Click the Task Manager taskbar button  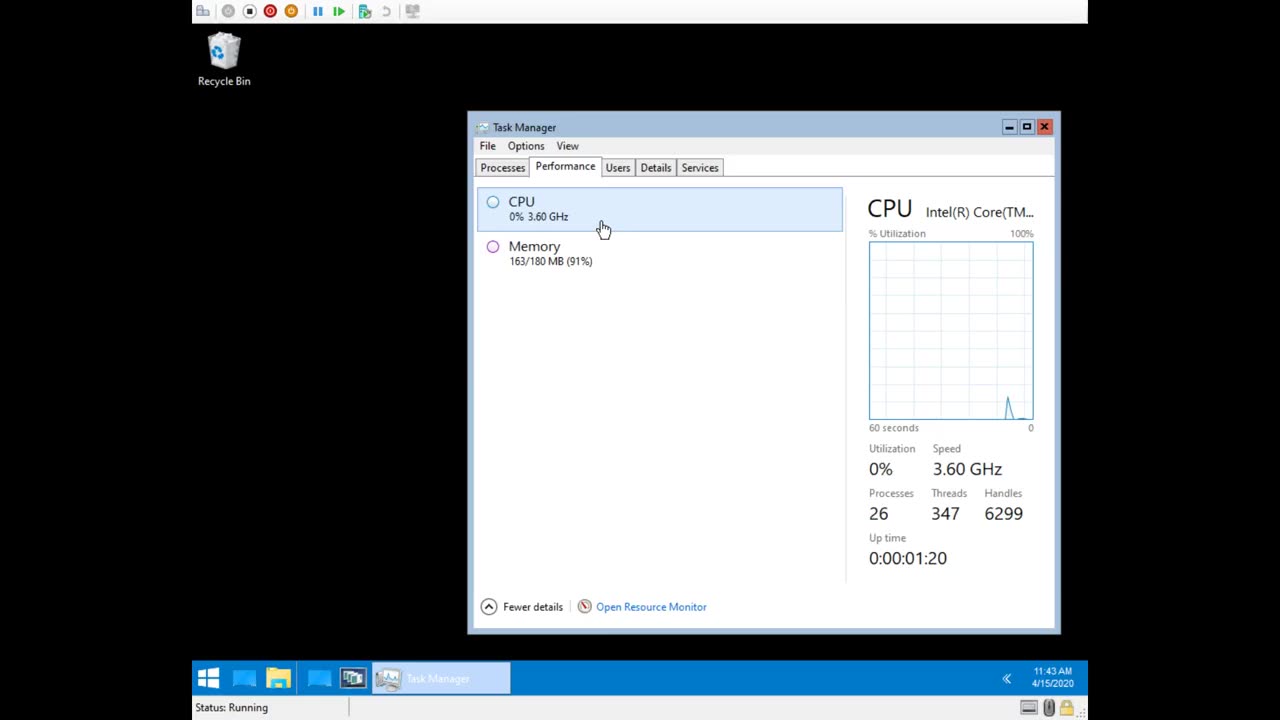point(441,679)
